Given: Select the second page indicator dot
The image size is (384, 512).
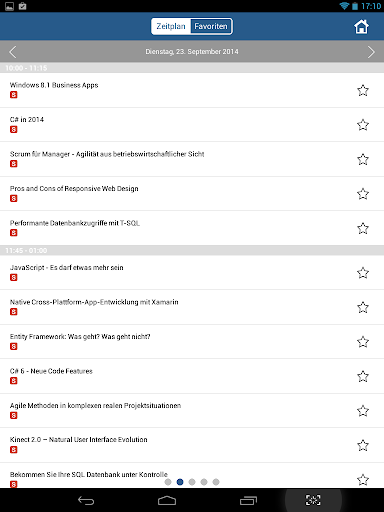Looking at the screenshot, I should click(180, 482).
